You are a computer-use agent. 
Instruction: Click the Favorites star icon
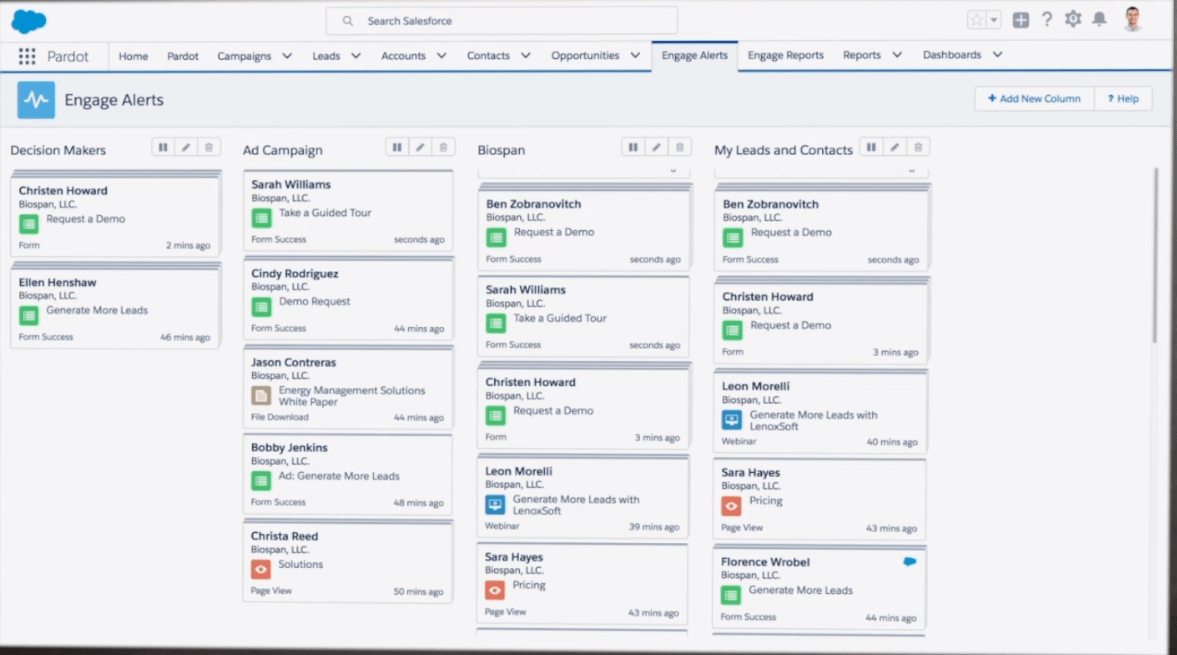tap(977, 20)
